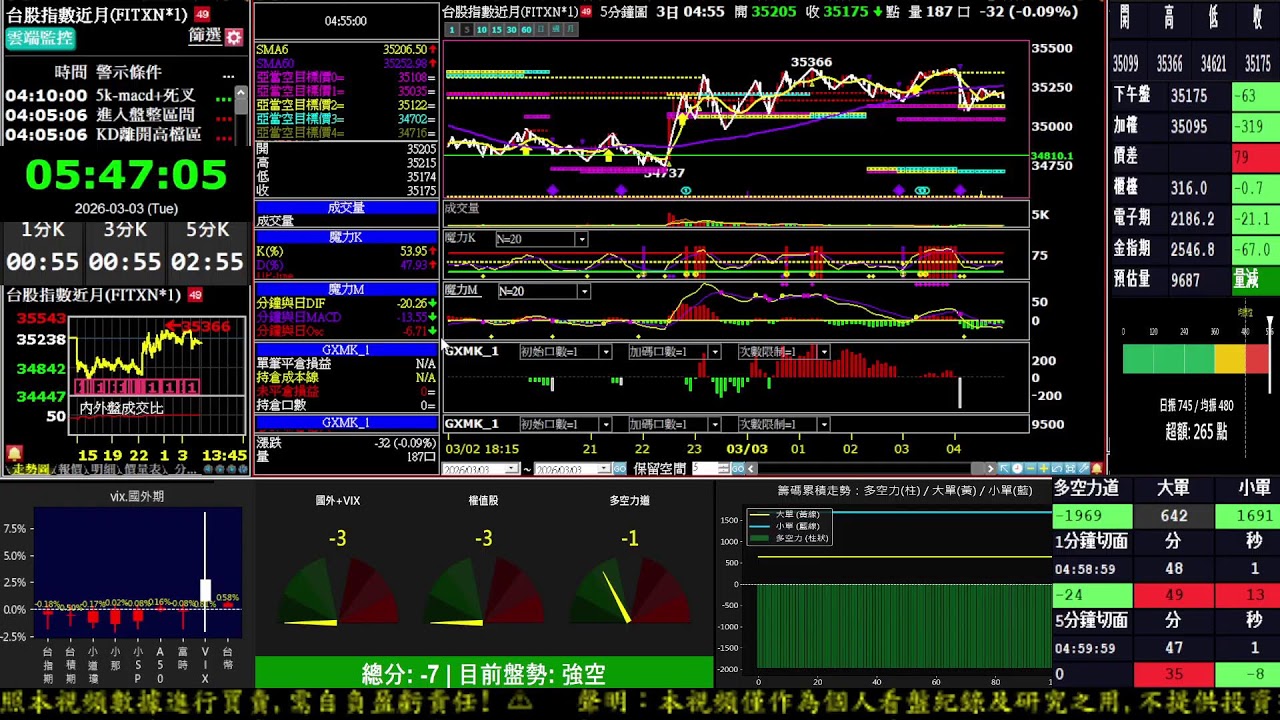Click 保留空間 value input field
This screenshot has width=1280, height=720.
point(704,468)
